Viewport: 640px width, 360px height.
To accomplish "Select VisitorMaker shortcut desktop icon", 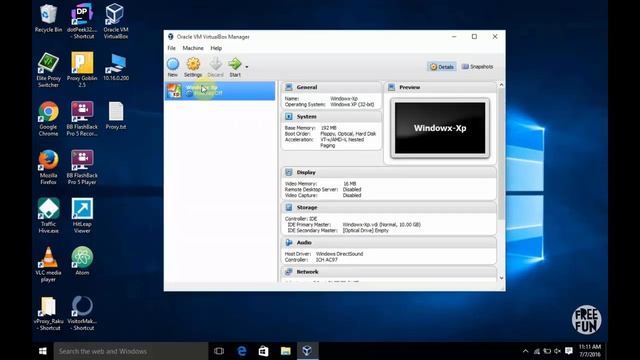I will point(81,313).
